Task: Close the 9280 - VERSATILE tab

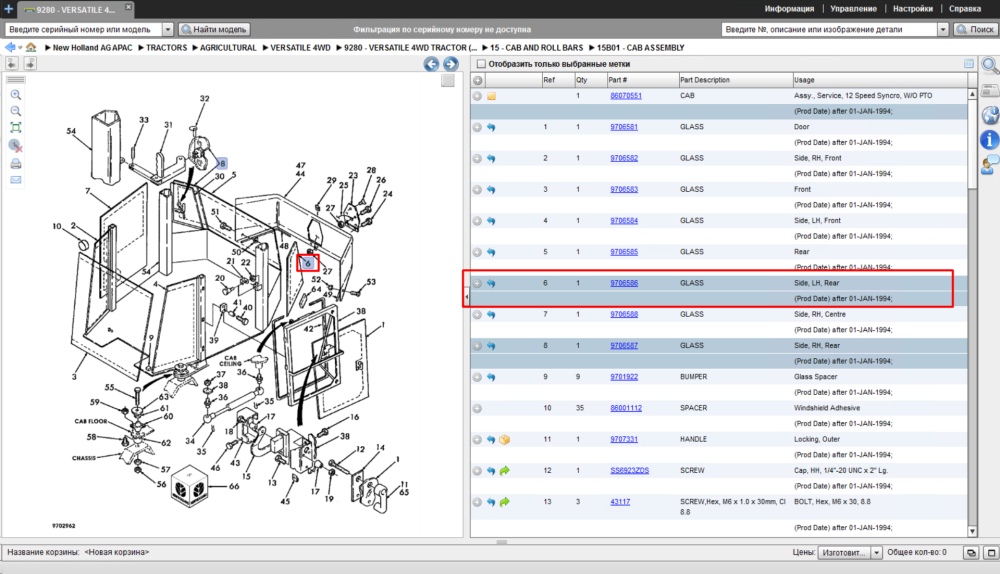Action: pos(128,6)
